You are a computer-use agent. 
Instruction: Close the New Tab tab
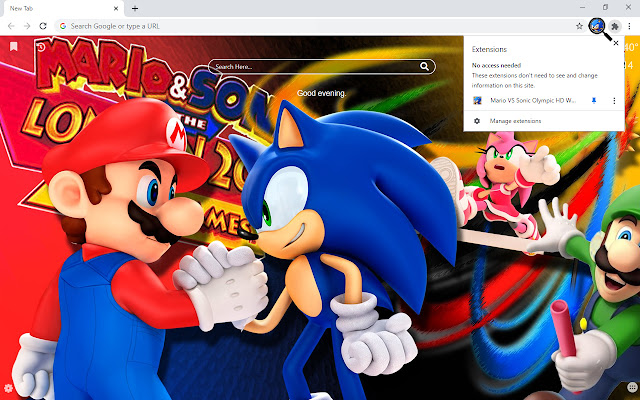pos(116,9)
